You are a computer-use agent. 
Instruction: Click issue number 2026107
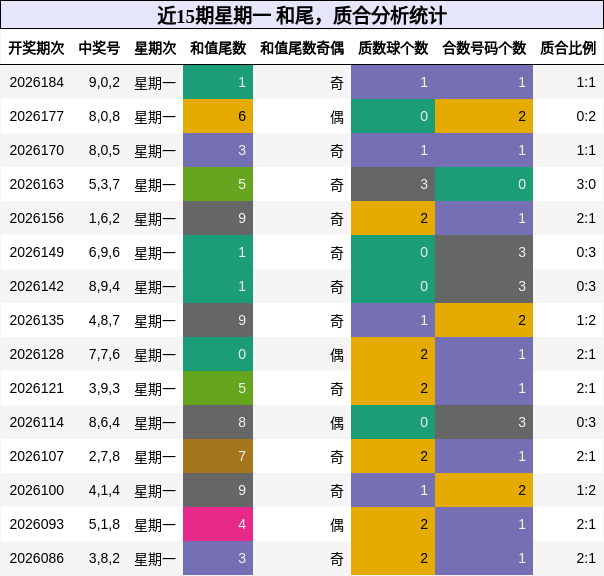tap(37, 456)
